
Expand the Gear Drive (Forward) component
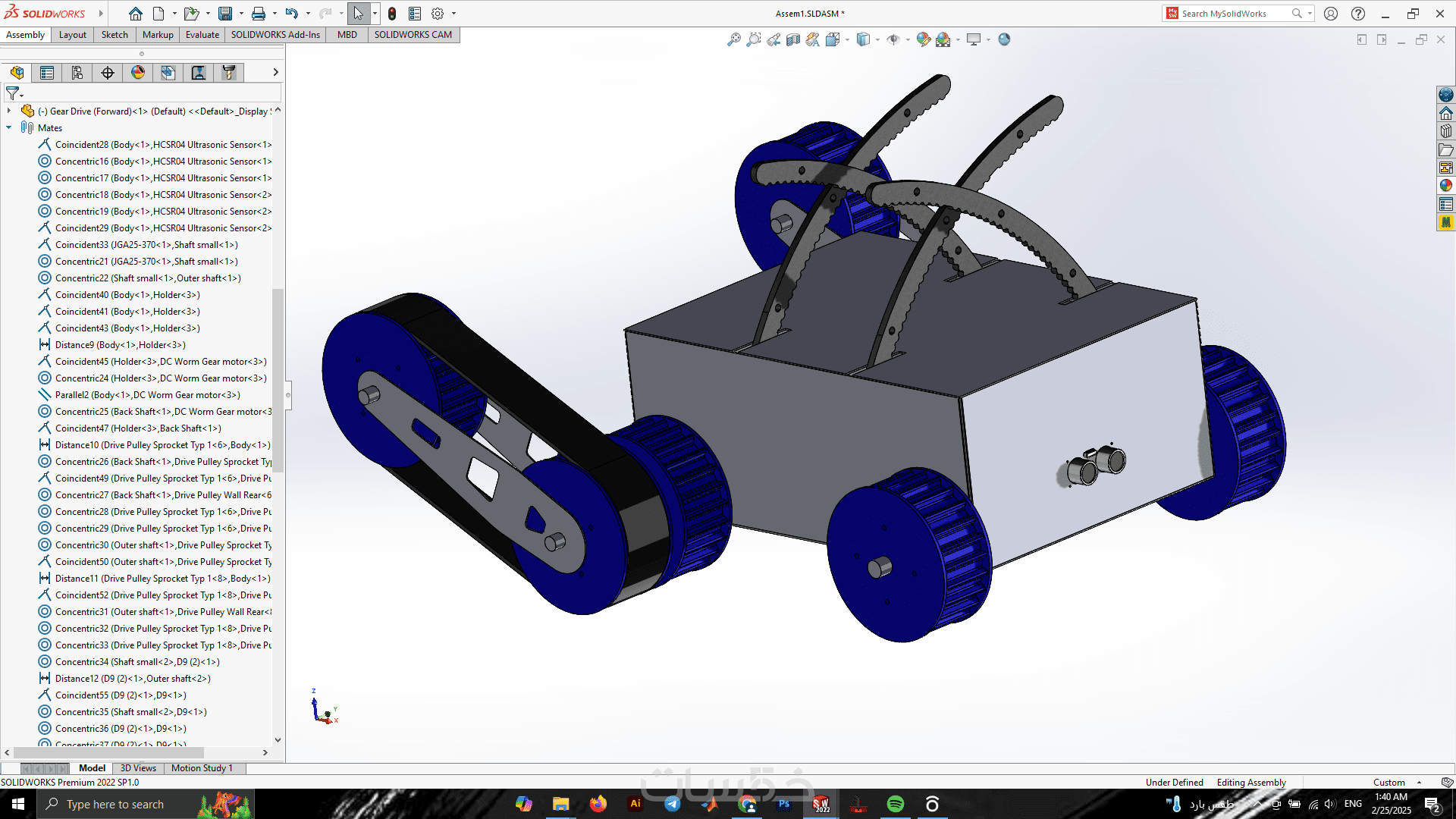(9, 111)
